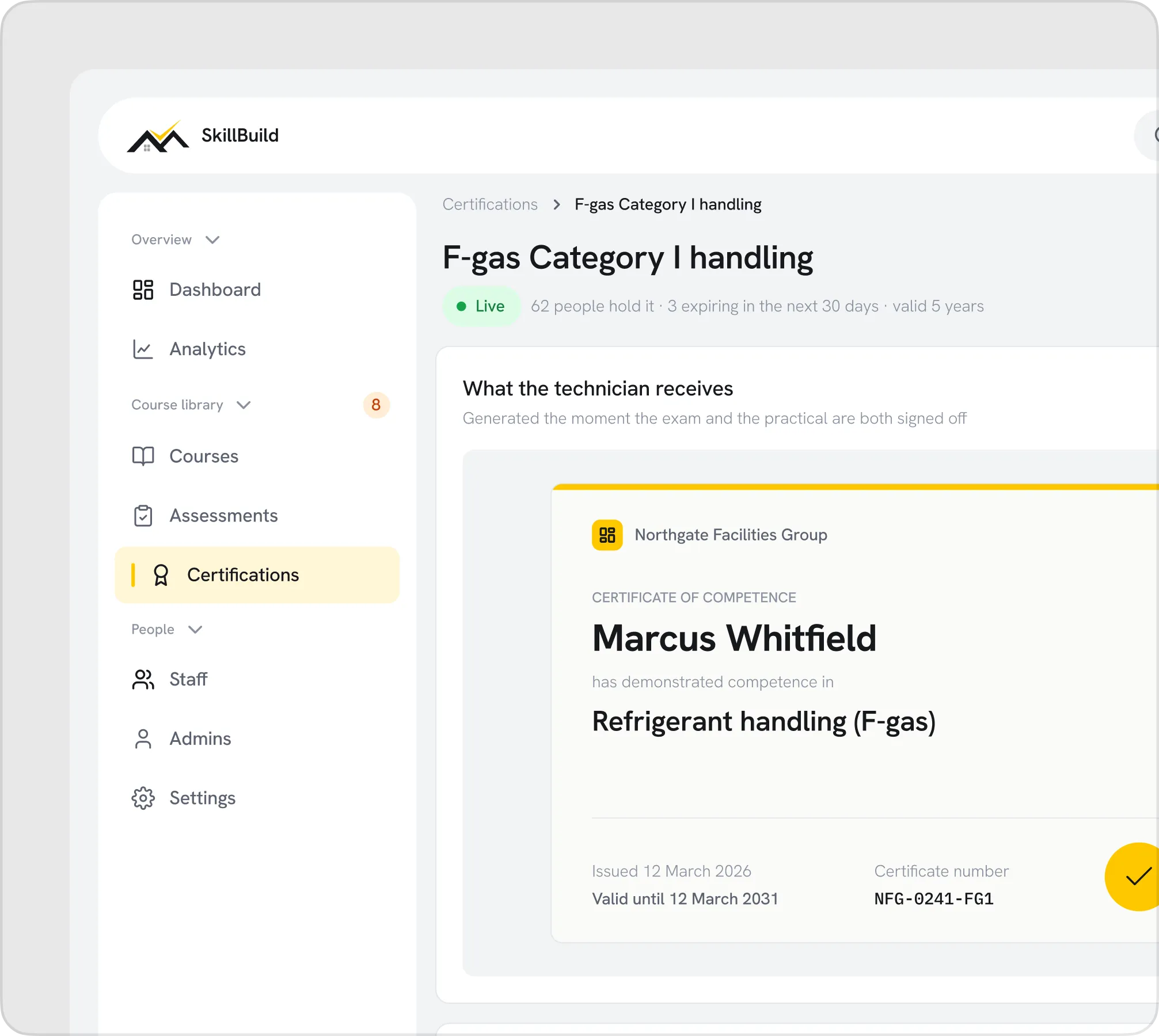Collapse the Course library section chevron
The width and height of the screenshot is (1159, 1036).
point(244,405)
